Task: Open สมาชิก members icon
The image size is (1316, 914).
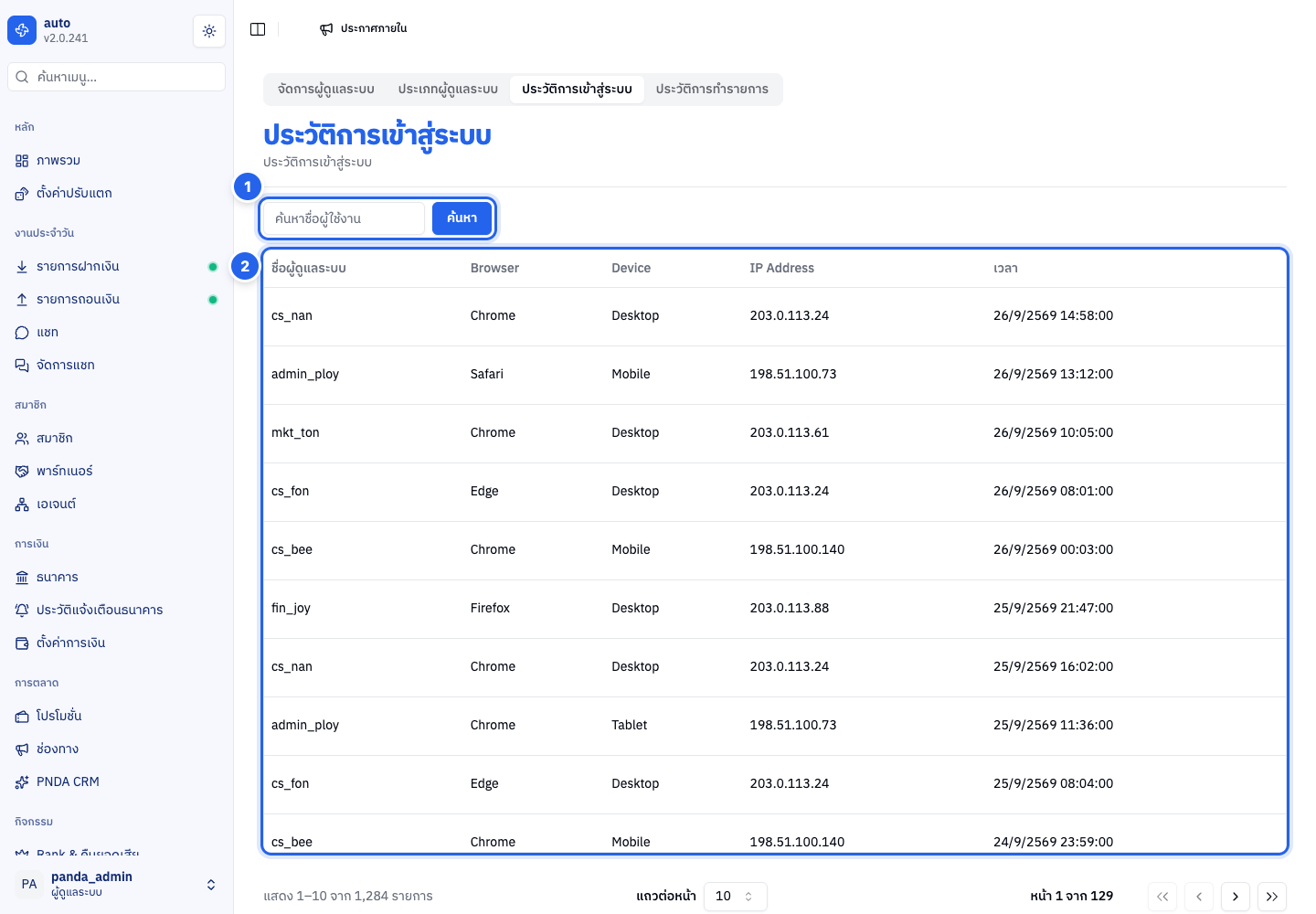Action: click(x=22, y=439)
